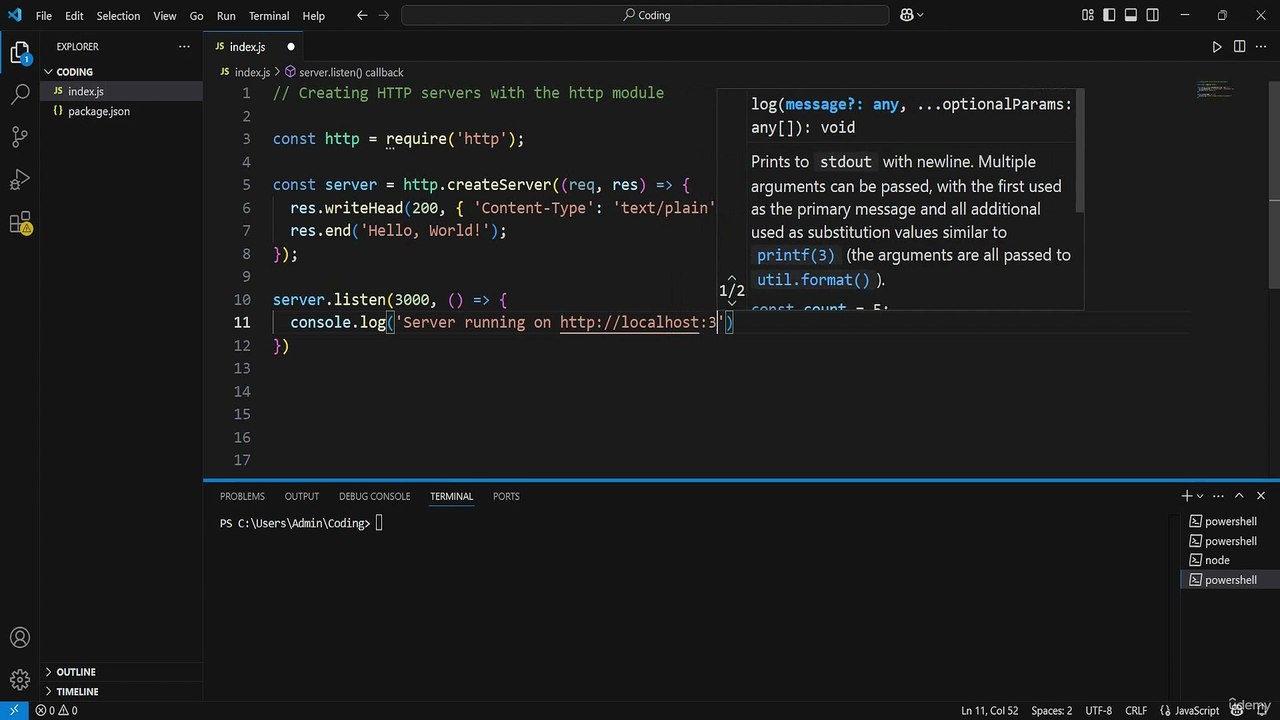Go forward using the navigation arrow
This screenshot has height=720, width=1280.
(384, 15)
